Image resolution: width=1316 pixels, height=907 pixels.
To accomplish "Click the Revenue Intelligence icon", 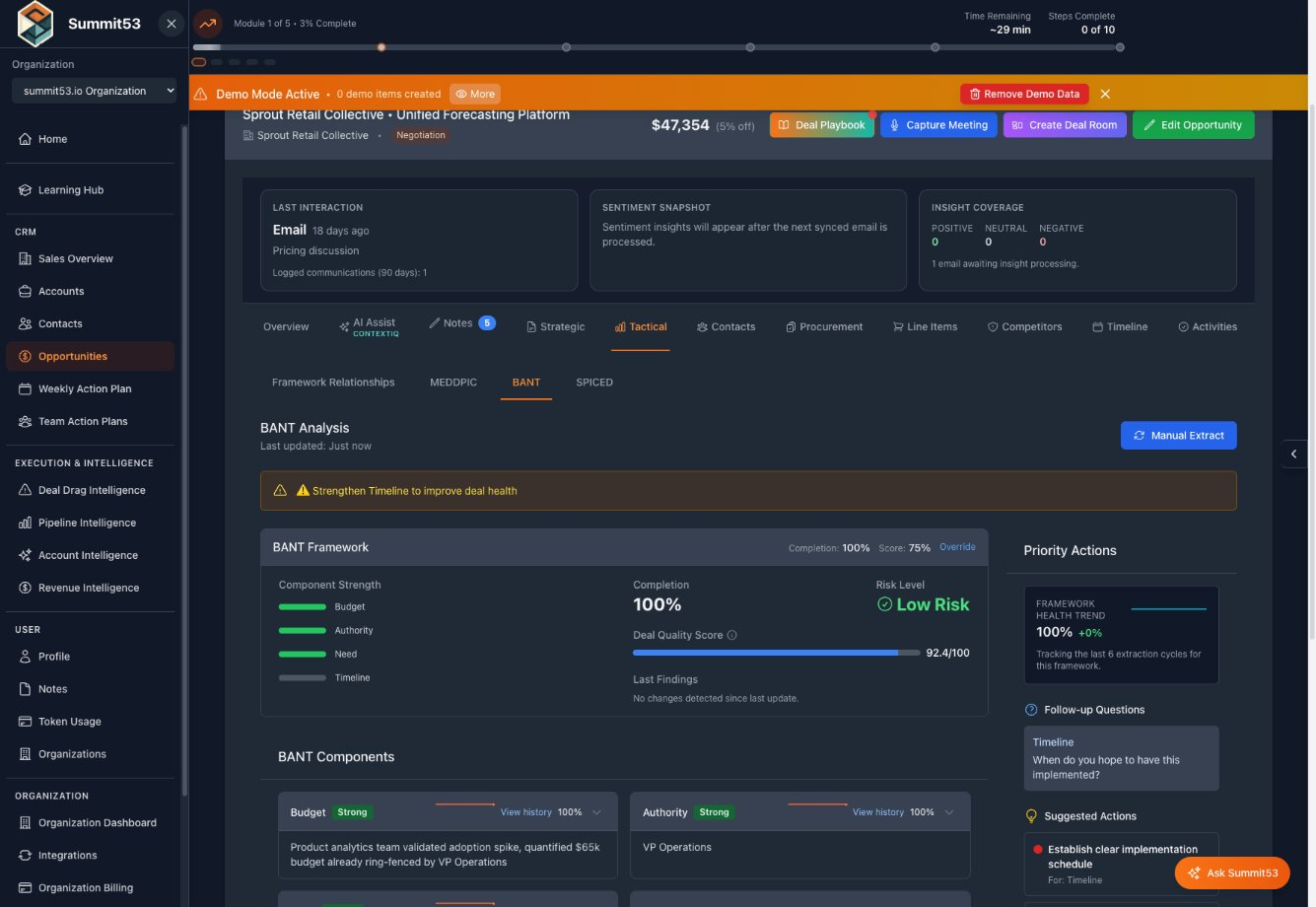I will point(27,588).
